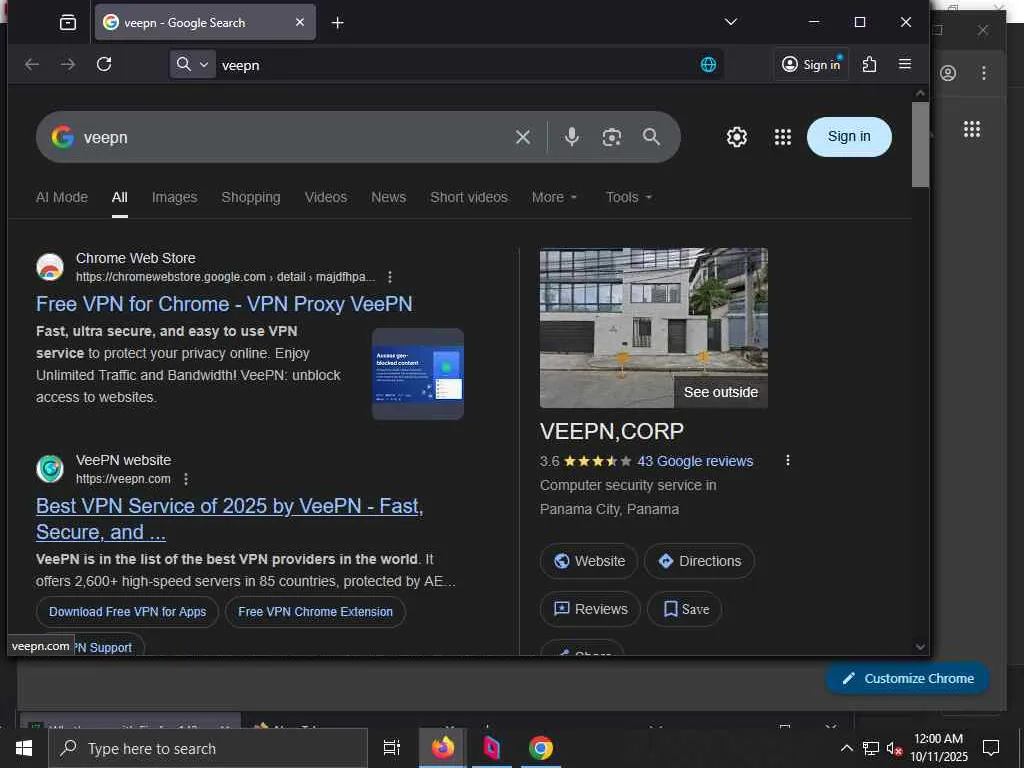Image resolution: width=1024 pixels, height=768 pixels.
Task: Click Download Free VPN for Apps chip
Action: [x=127, y=612]
